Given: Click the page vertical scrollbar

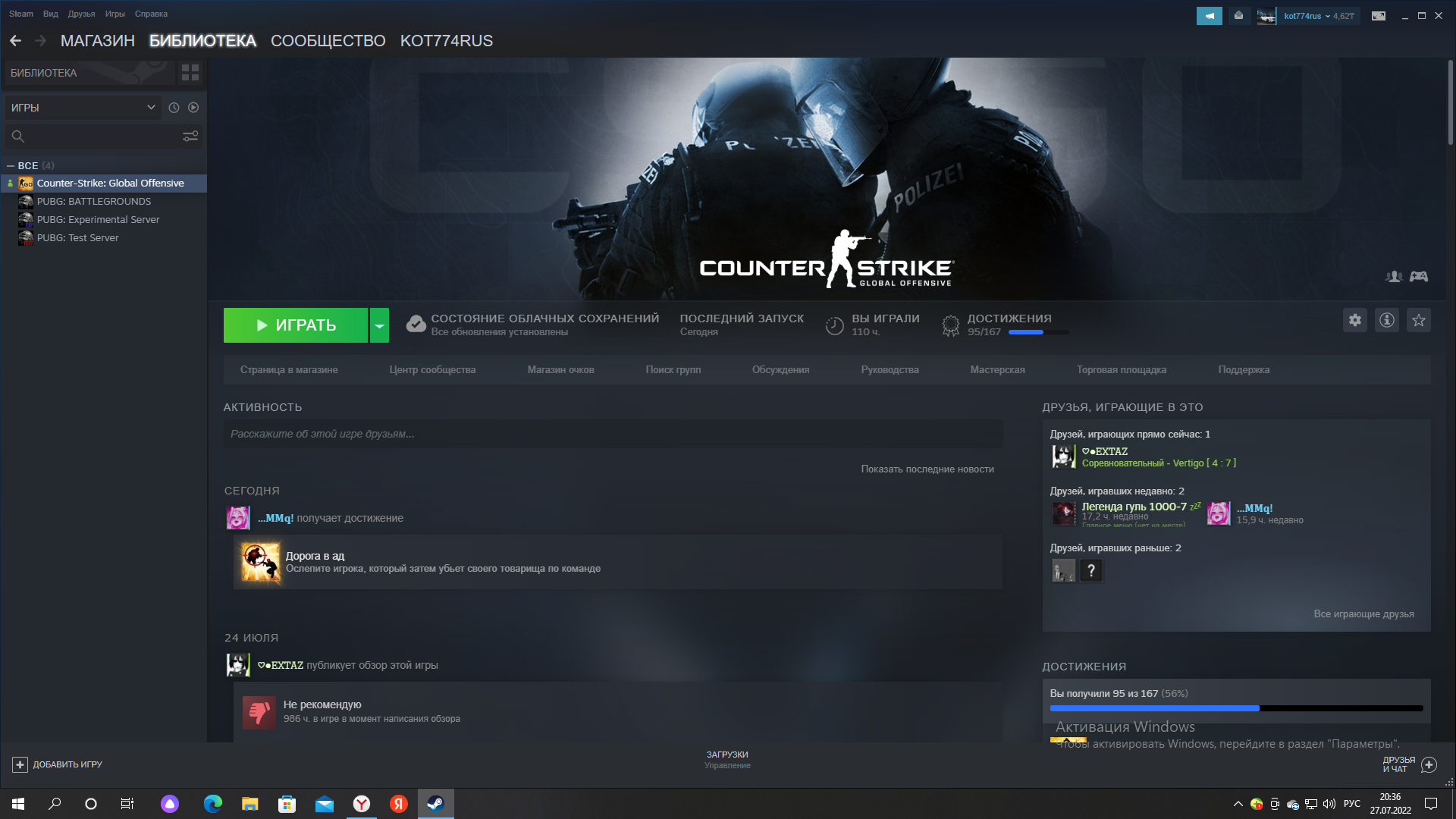Looking at the screenshot, I should [x=1450, y=102].
